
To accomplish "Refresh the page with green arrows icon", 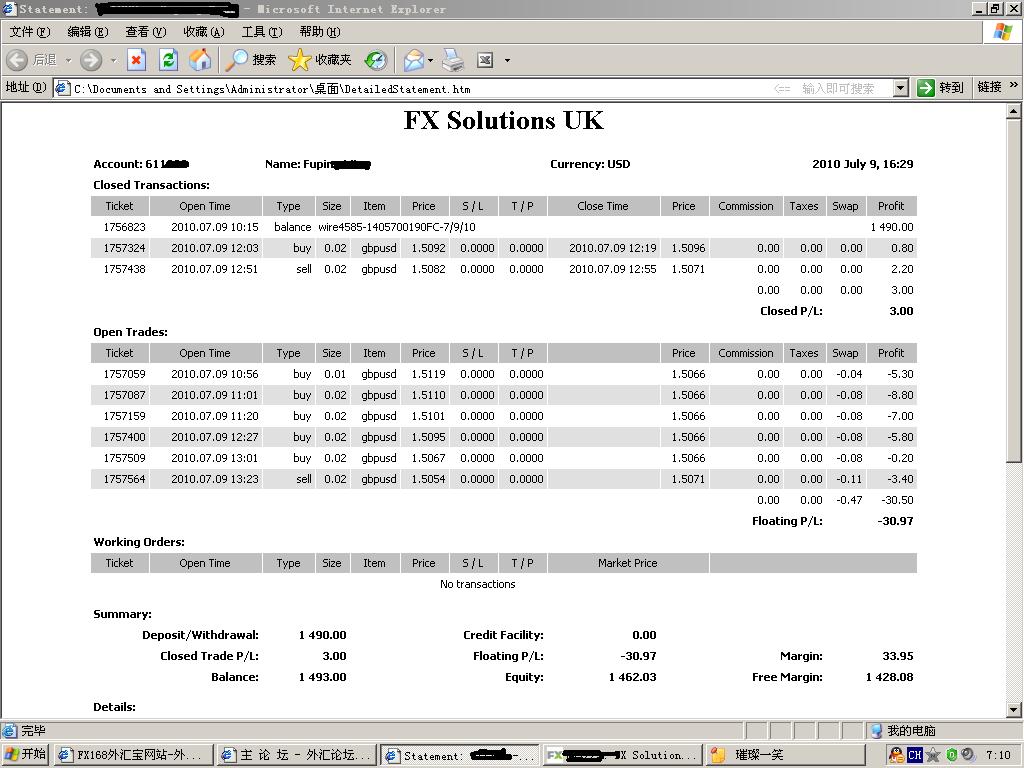I will (168, 60).
